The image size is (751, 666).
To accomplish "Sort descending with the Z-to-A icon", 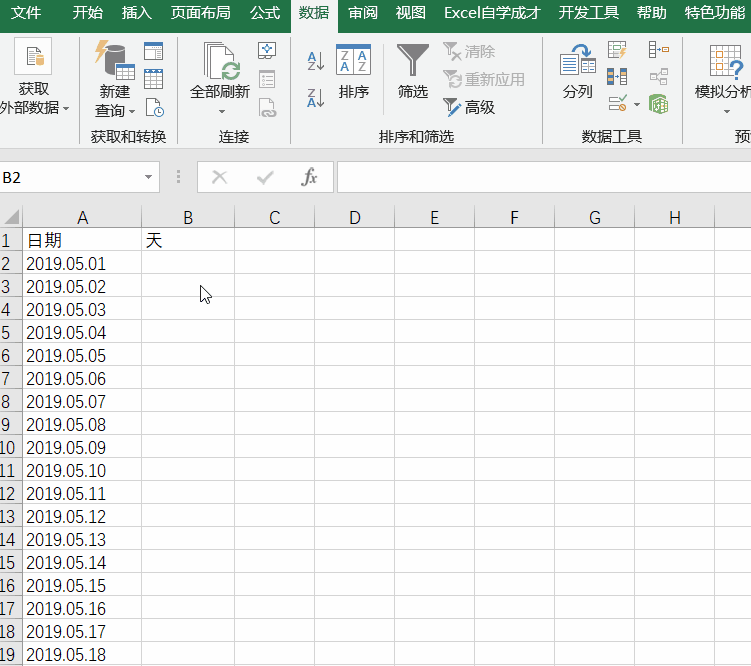I will coord(316,98).
